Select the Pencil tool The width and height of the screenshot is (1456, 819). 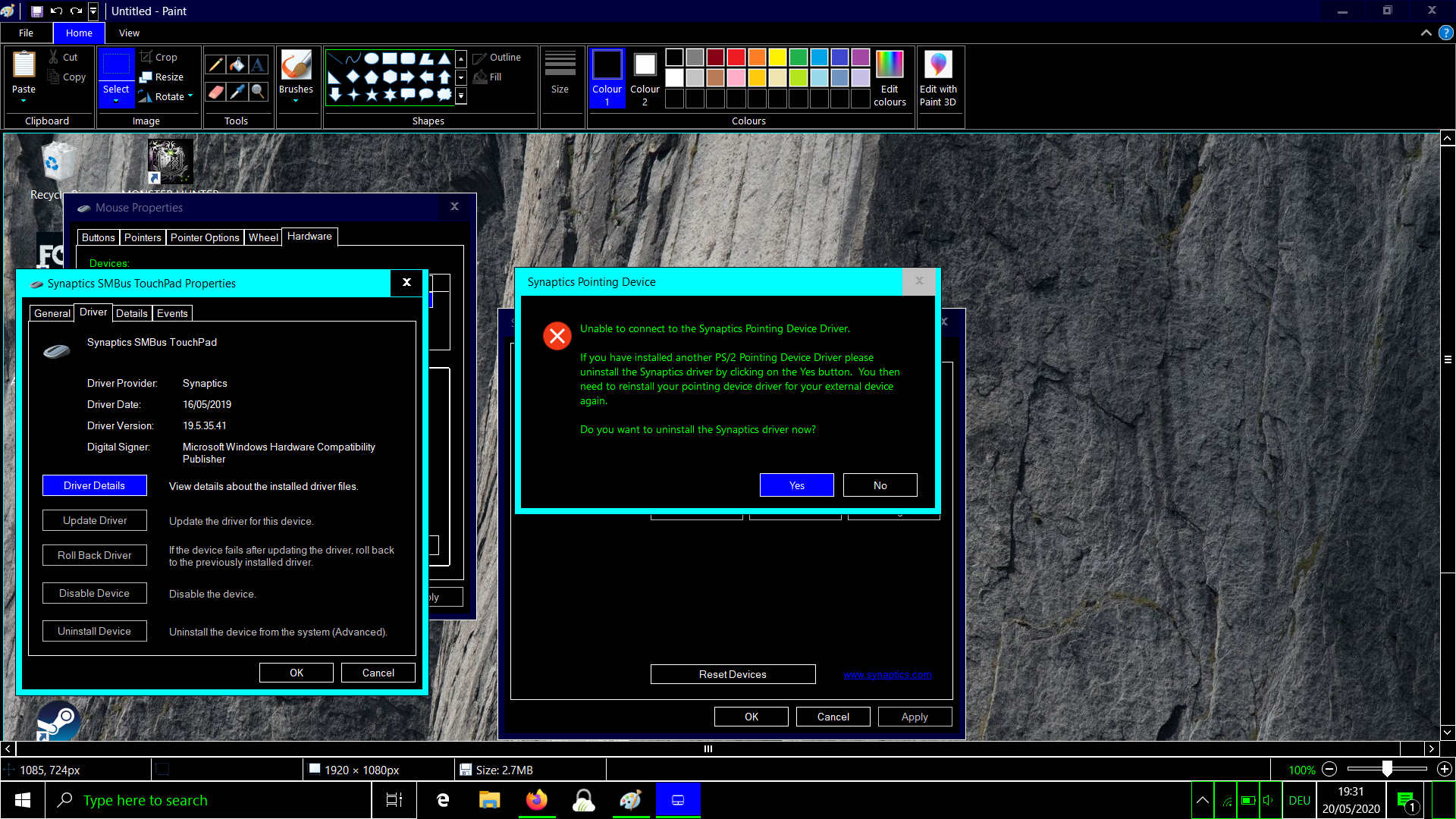215,65
